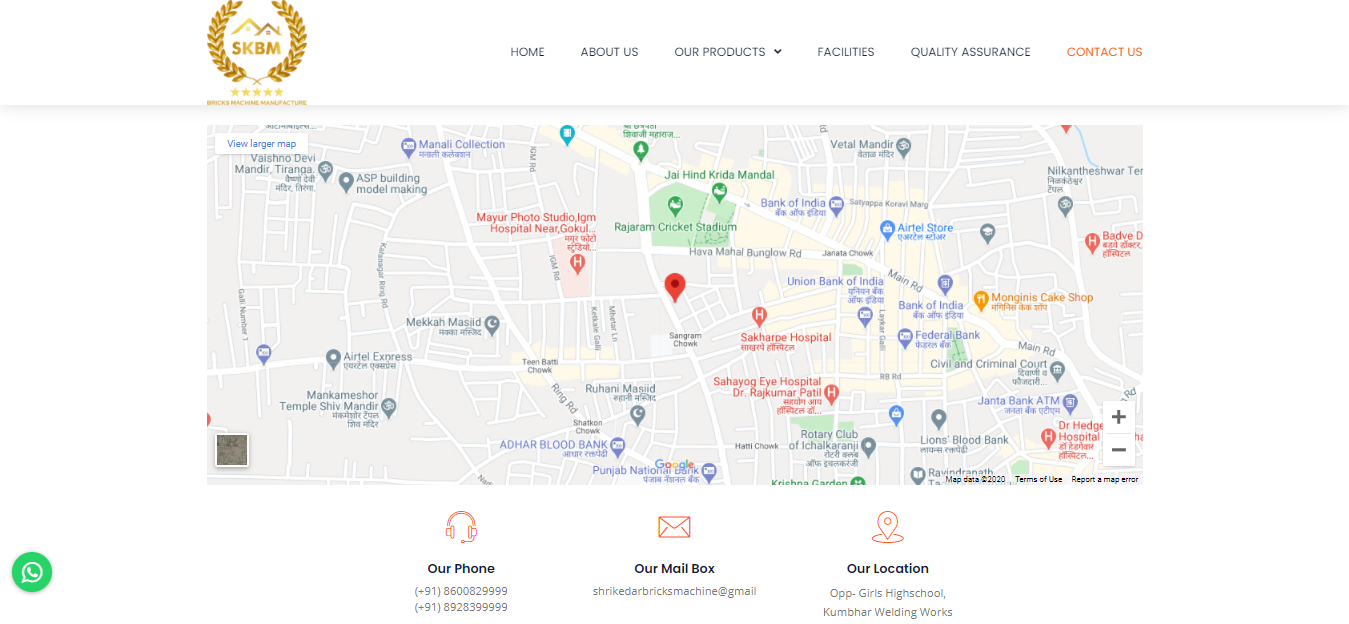Click the envelope icon above Our Mail Box
1349x624 pixels.
pos(674,527)
